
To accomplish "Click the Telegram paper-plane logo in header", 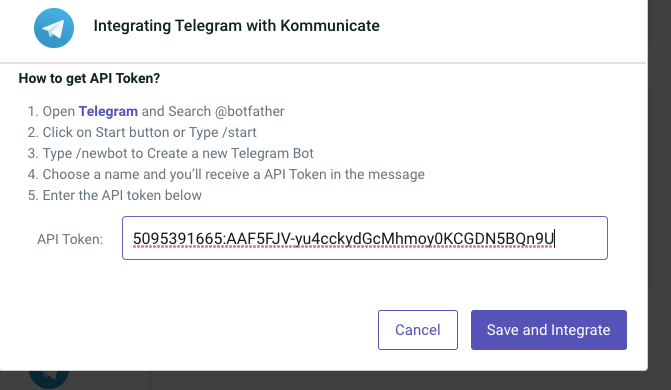I will (54, 28).
